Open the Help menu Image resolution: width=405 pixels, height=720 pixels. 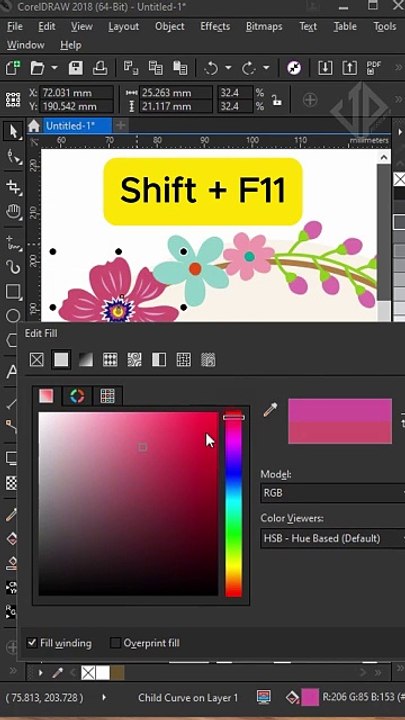[70, 45]
